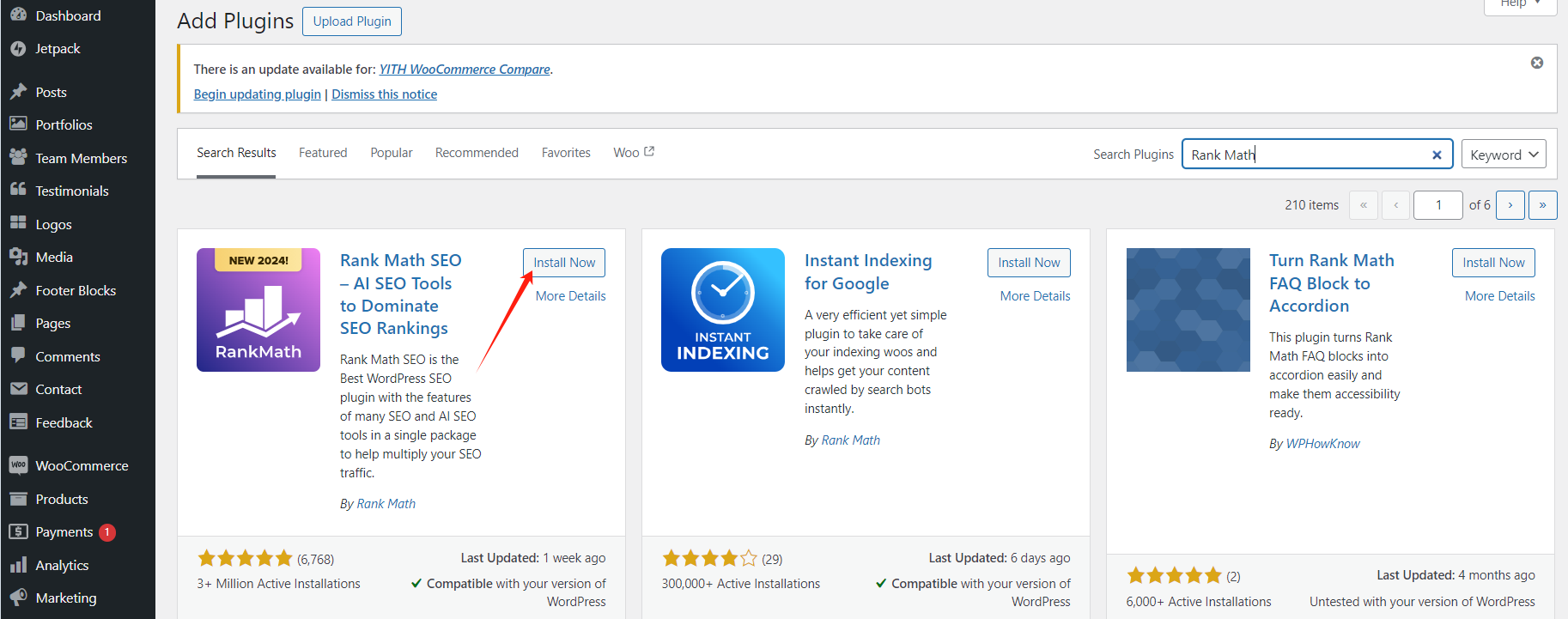
Task: Click the Upload Plugin button
Action: (x=352, y=21)
